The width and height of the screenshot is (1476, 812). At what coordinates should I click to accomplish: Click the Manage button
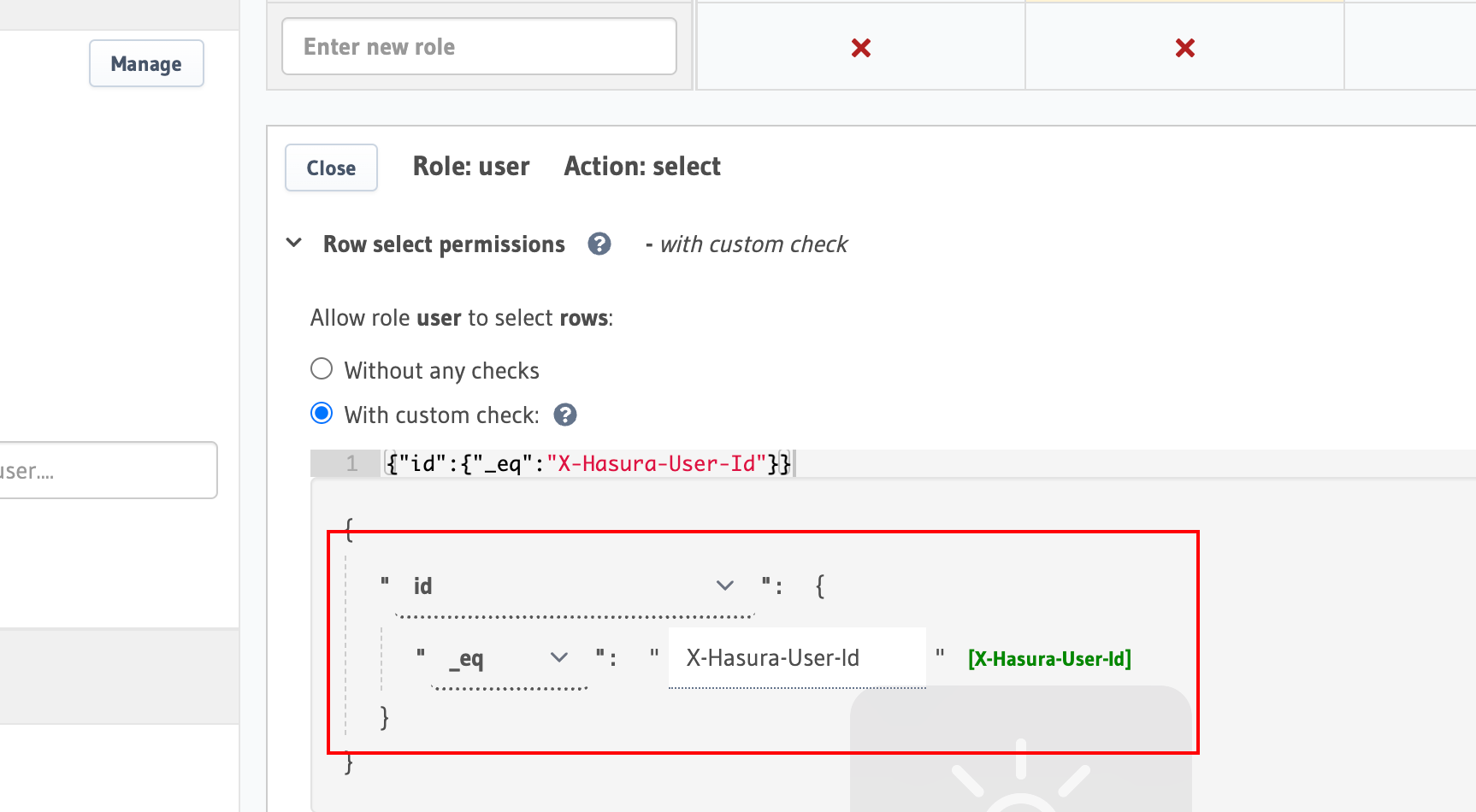[146, 63]
